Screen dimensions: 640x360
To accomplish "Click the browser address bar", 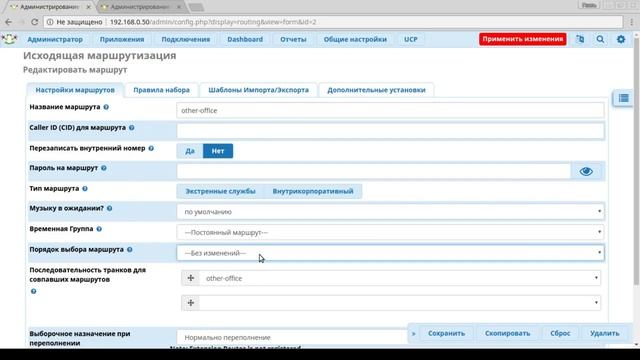I will coord(333,22).
